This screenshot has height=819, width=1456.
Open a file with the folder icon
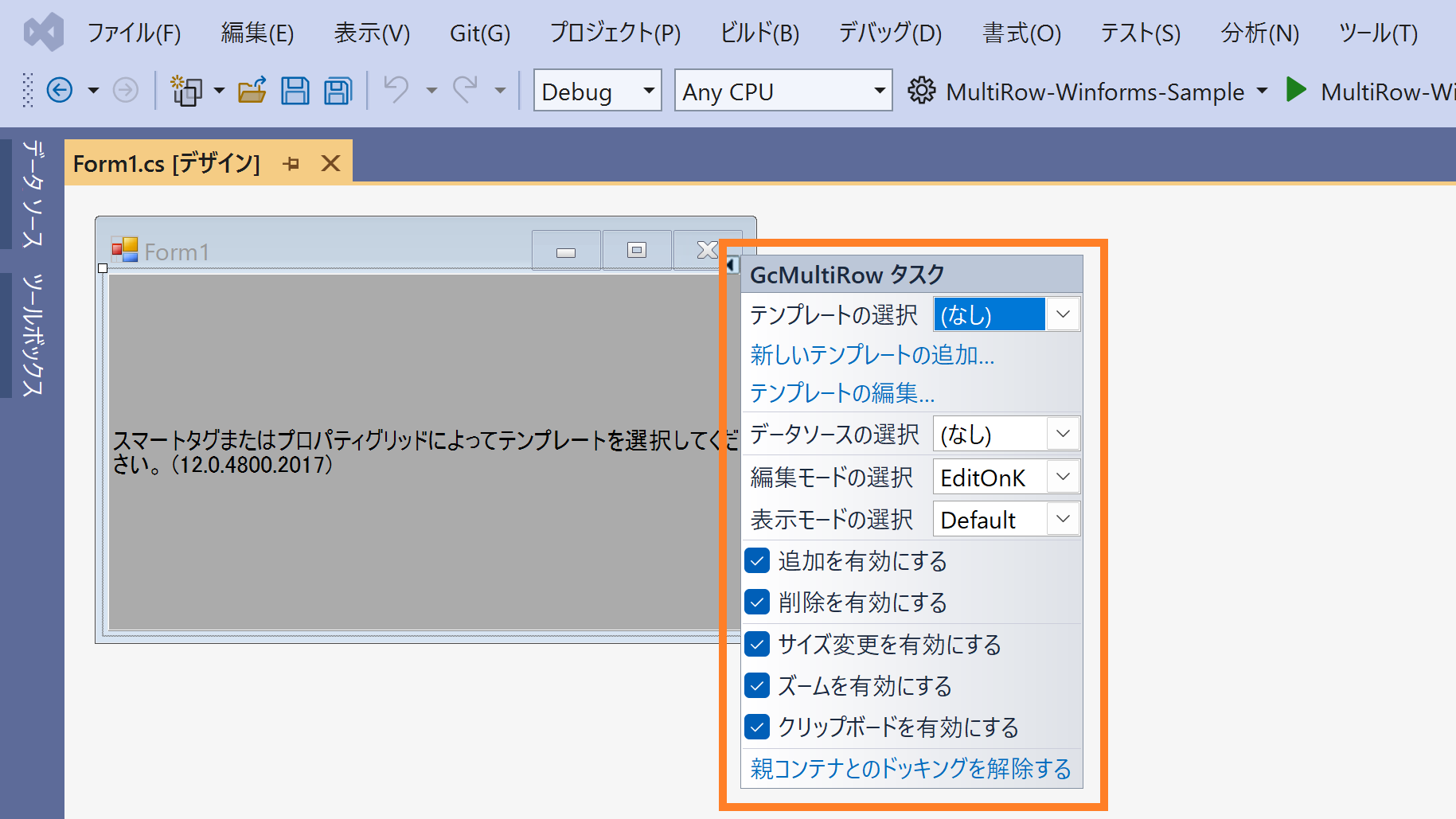tap(252, 91)
